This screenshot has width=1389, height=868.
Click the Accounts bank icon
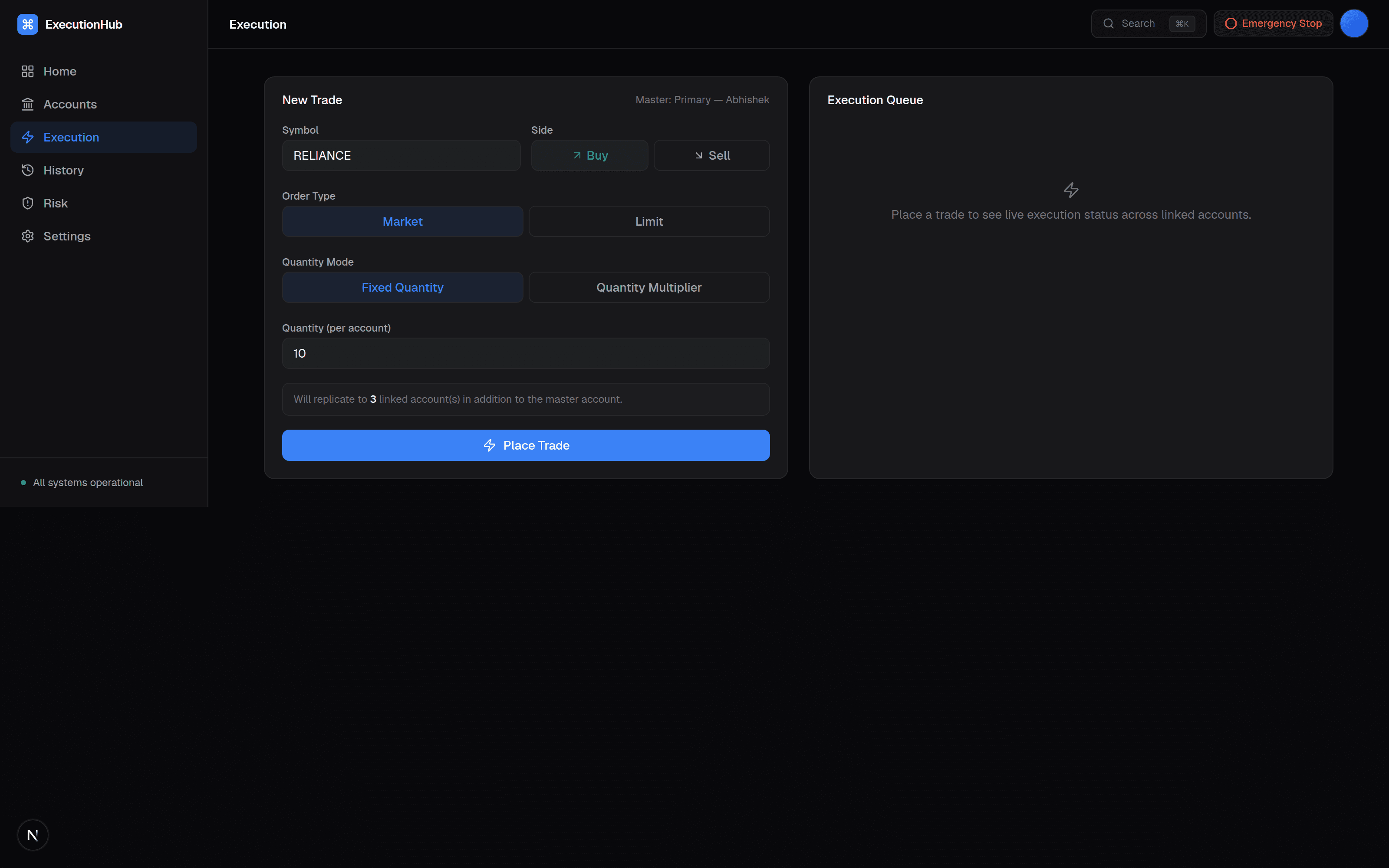[27, 104]
